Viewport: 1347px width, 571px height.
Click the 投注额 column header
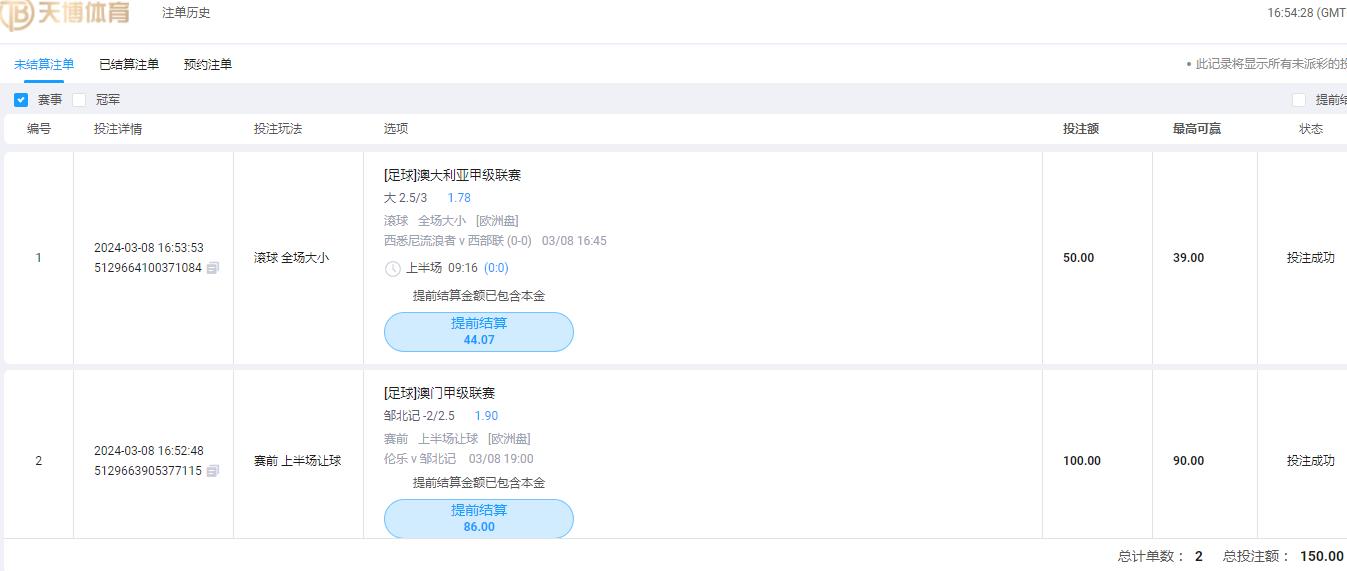[x=1081, y=129]
